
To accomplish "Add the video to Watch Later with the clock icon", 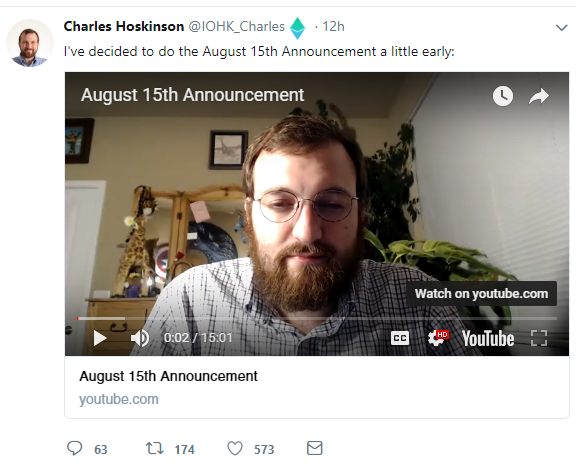I will click(x=503, y=96).
